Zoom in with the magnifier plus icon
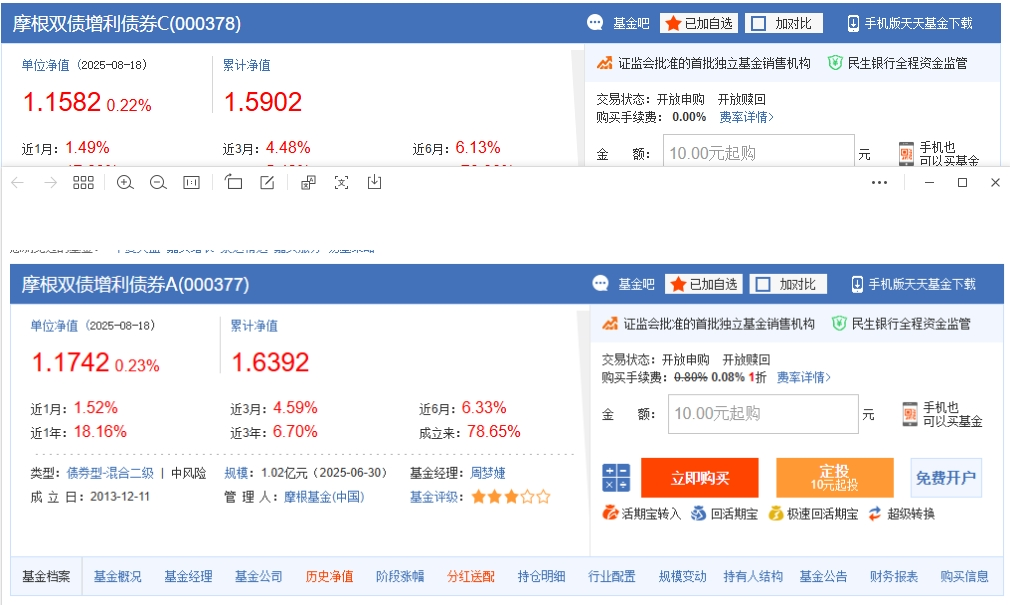Screen dimensions: 1010x605 pyautogui.click(x=125, y=183)
